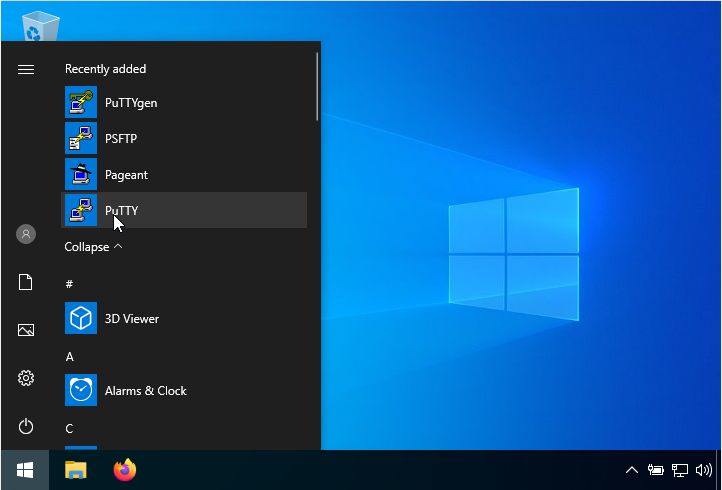Click the PSFTP text label
The image size is (722, 490).
(121, 139)
